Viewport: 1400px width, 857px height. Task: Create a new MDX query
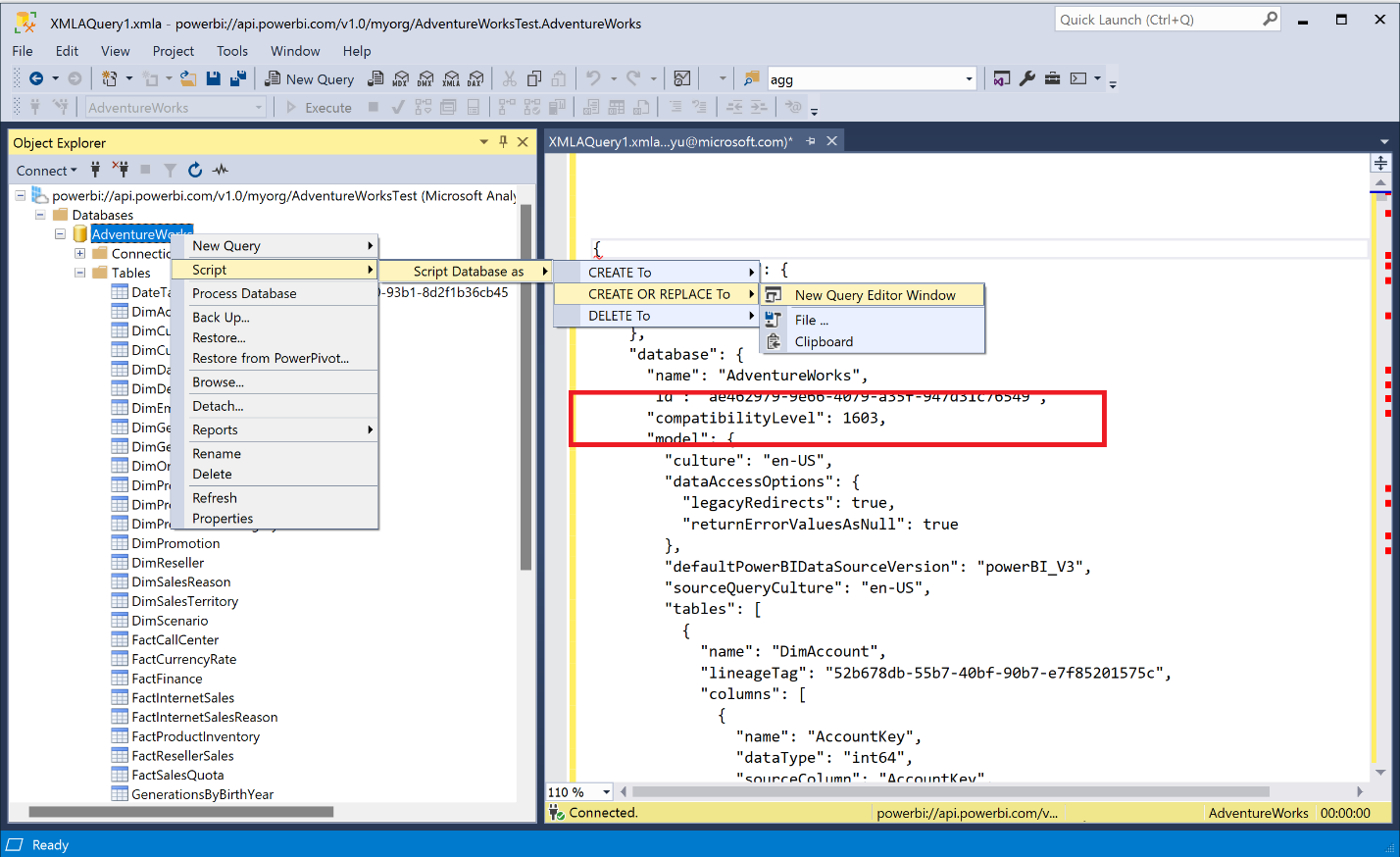[401, 78]
